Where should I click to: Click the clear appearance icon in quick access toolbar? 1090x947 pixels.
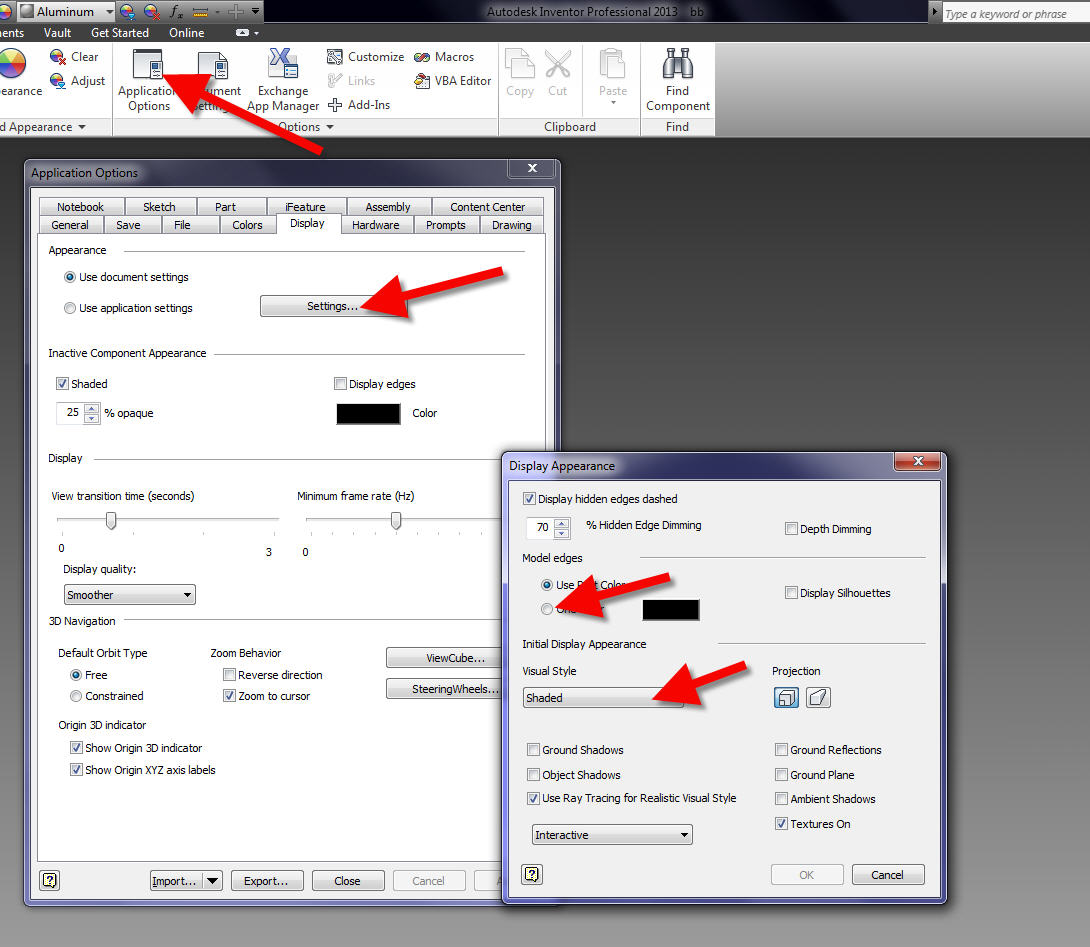(x=152, y=11)
